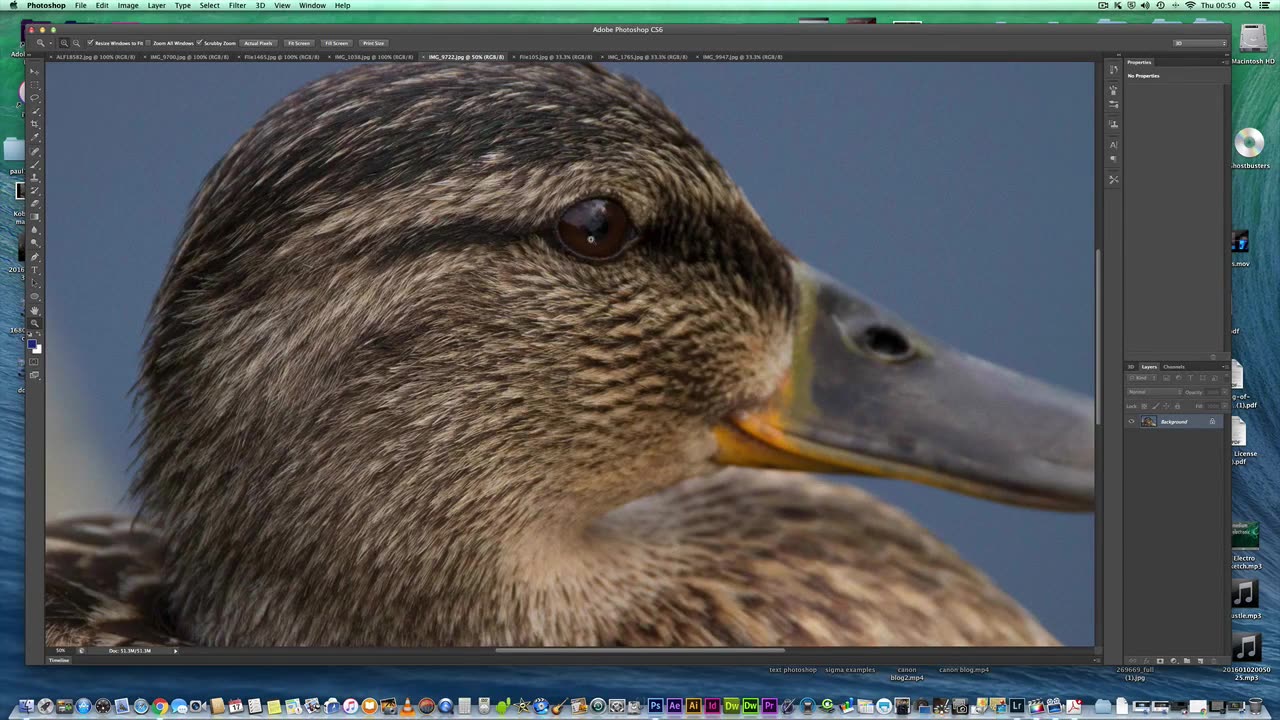Open the Timeline panel tab
The width and height of the screenshot is (1280, 720).
[x=59, y=660]
